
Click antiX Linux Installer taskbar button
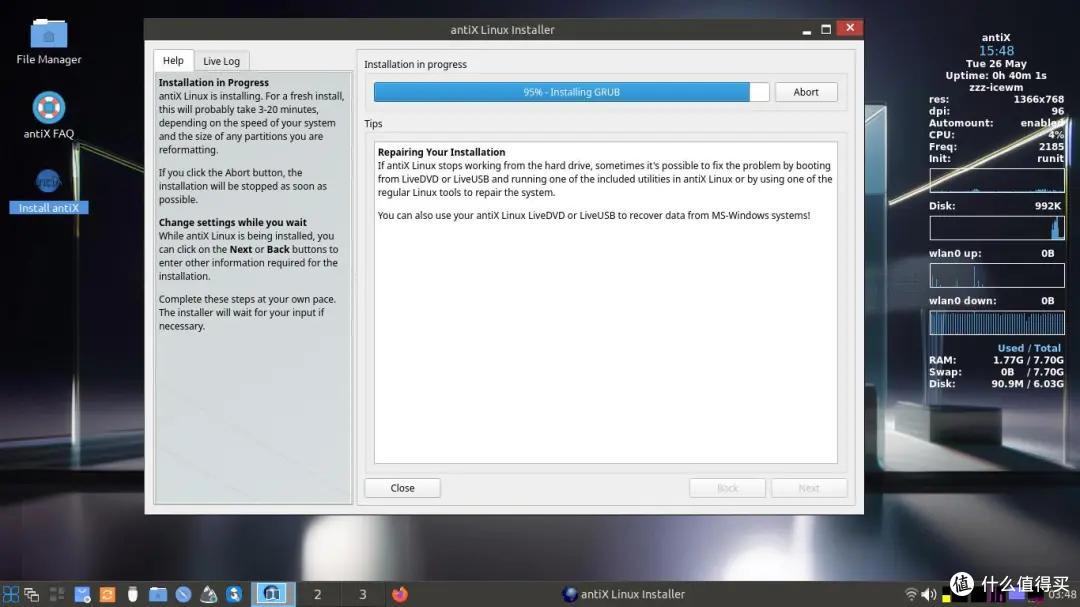point(623,594)
